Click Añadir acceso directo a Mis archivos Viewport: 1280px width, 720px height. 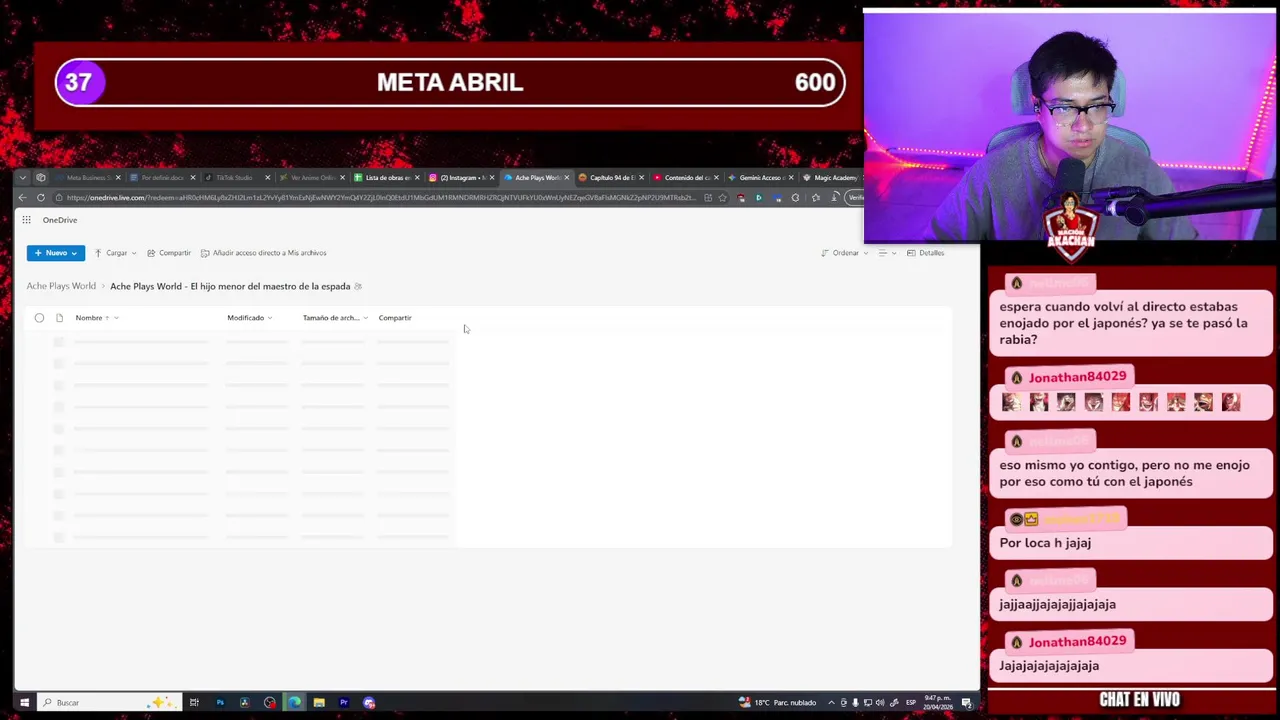click(x=264, y=253)
